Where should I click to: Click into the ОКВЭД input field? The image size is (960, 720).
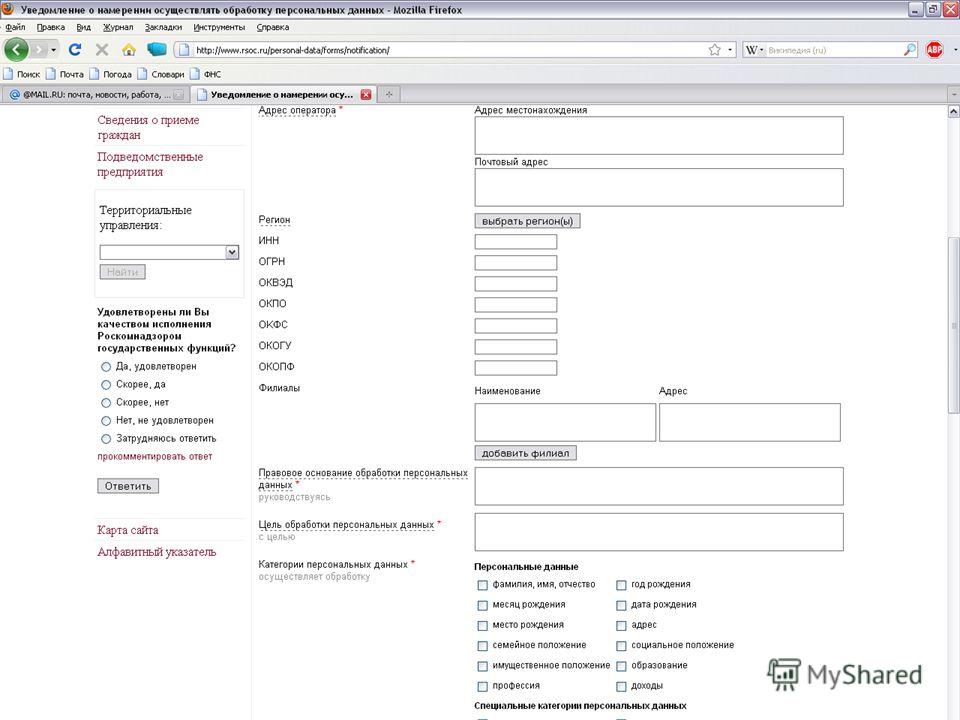[x=516, y=283]
